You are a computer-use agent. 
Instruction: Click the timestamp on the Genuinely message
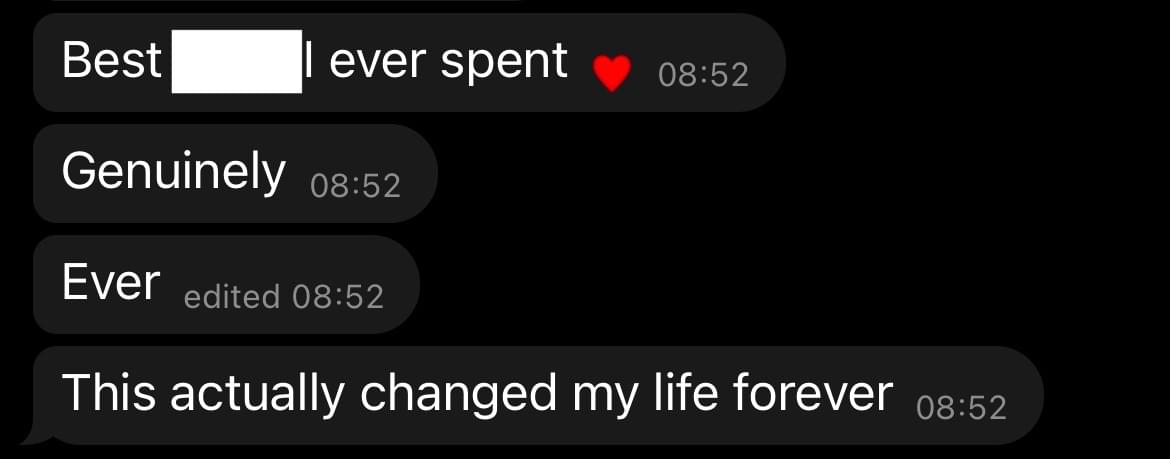click(355, 186)
